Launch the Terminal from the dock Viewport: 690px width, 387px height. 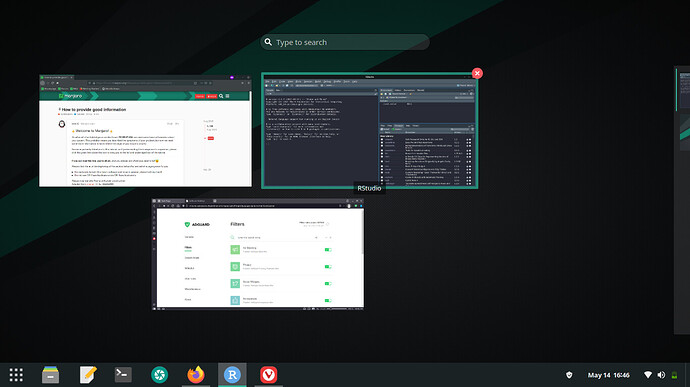pos(123,375)
